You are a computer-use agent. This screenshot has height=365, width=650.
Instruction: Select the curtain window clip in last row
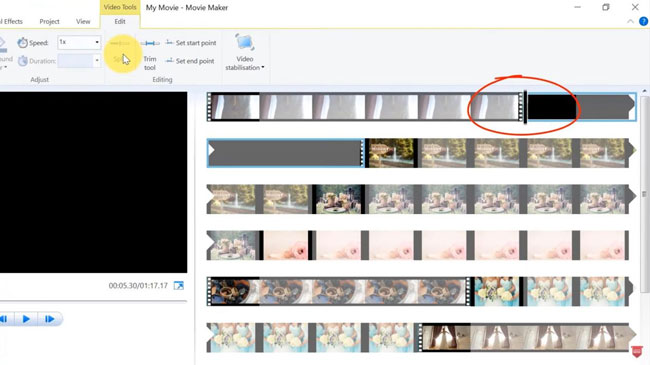pos(446,338)
